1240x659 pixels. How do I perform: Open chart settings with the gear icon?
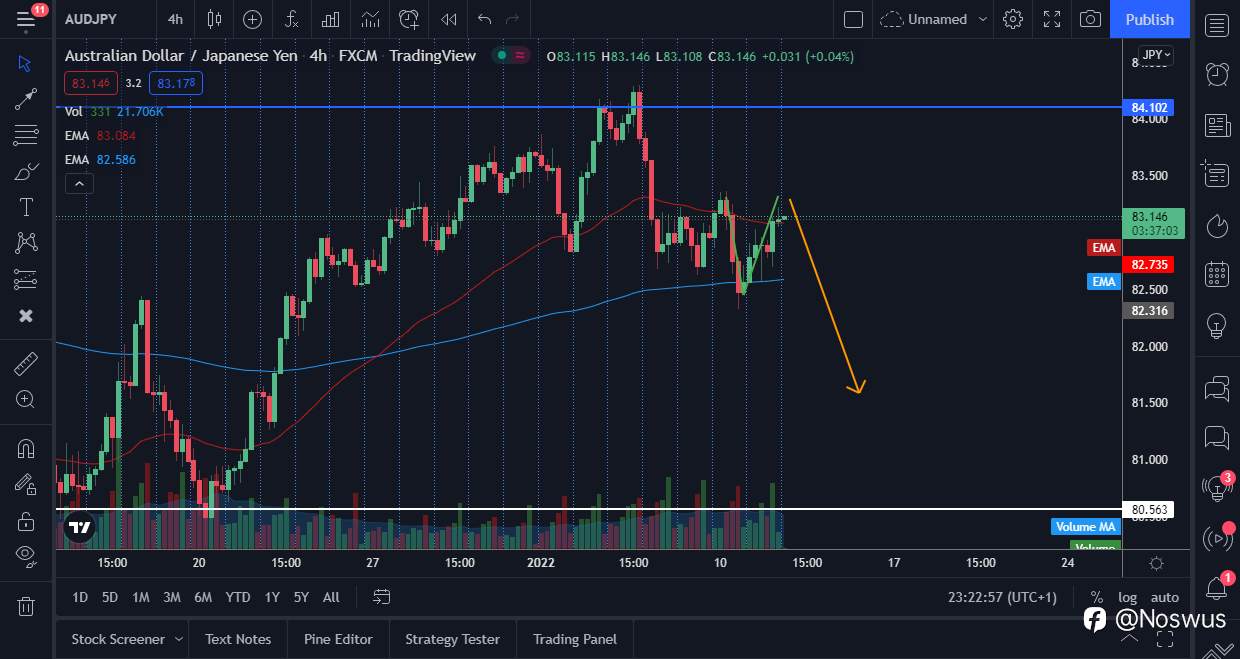[x=1013, y=19]
